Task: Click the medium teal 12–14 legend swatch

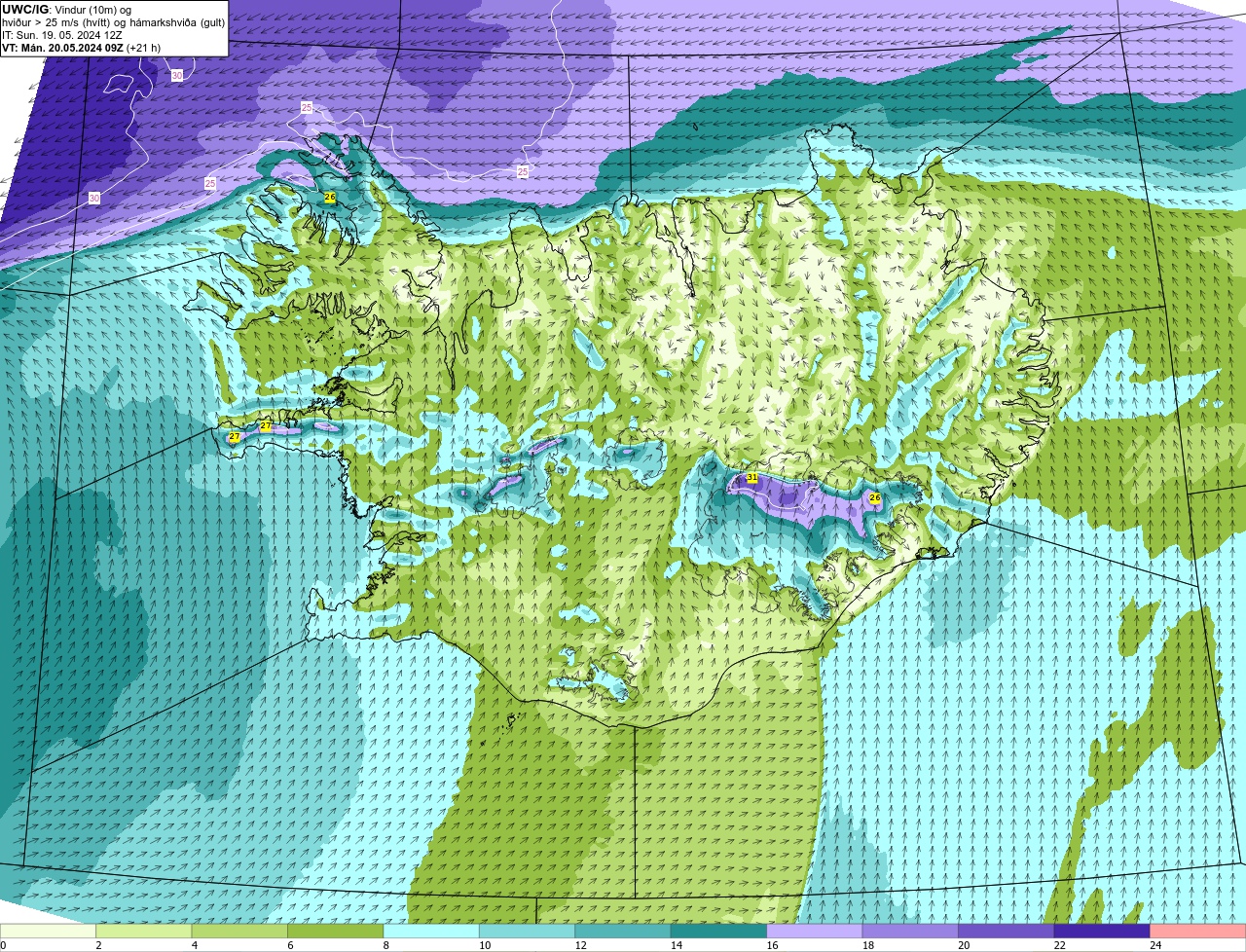Action: pyautogui.click(x=623, y=932)
